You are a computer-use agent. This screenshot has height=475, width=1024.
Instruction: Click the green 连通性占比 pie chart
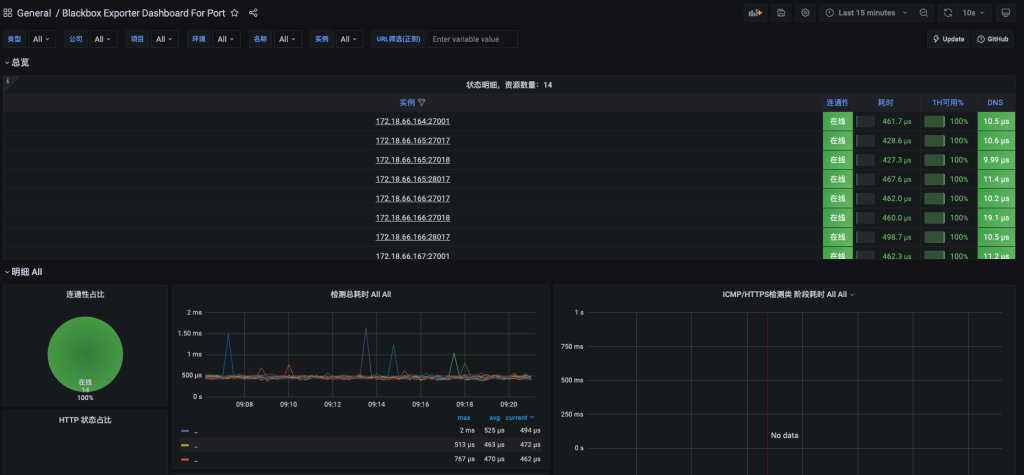[x=86, y=354]
